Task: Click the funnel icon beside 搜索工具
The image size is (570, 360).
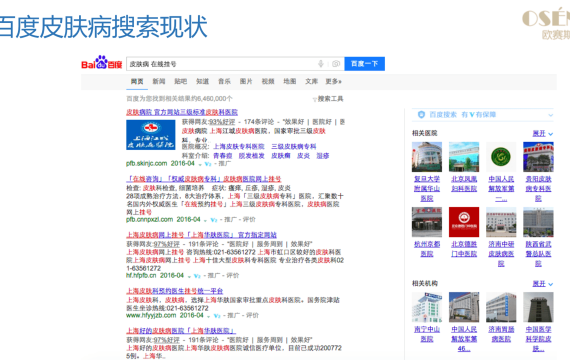Action: coord(314,99)
